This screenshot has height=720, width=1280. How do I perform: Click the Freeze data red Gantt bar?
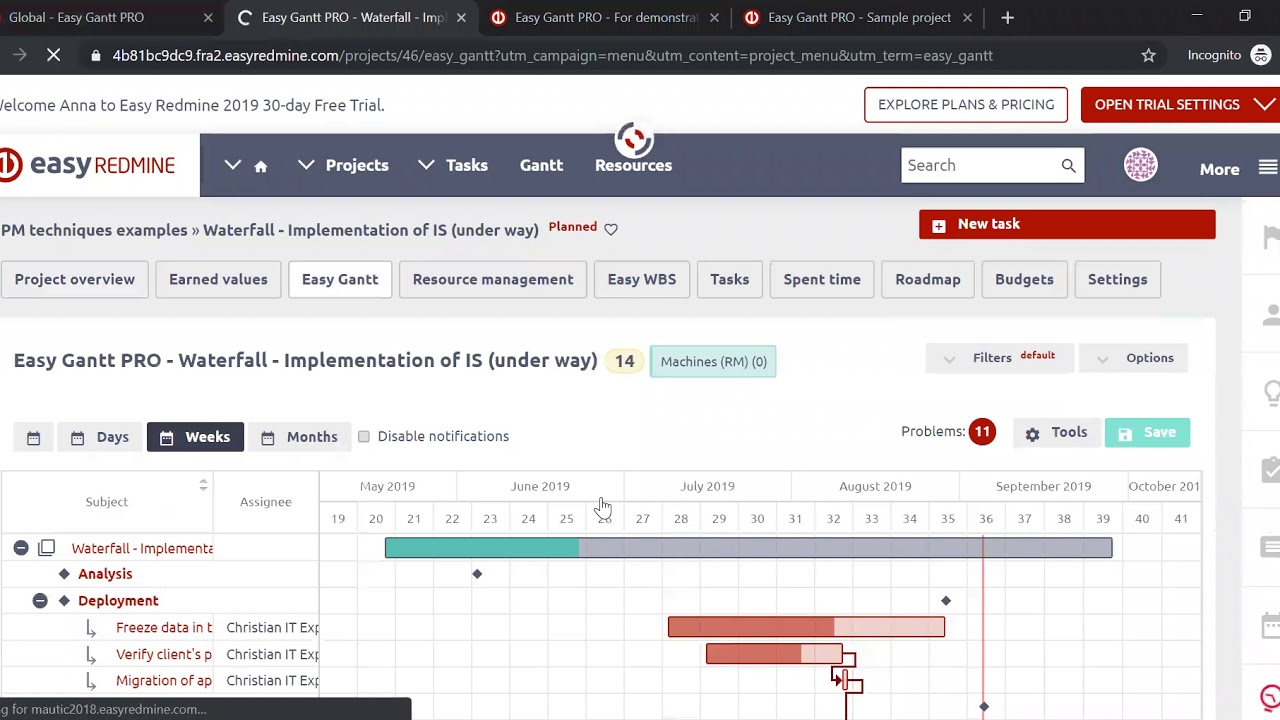(806, 628)
